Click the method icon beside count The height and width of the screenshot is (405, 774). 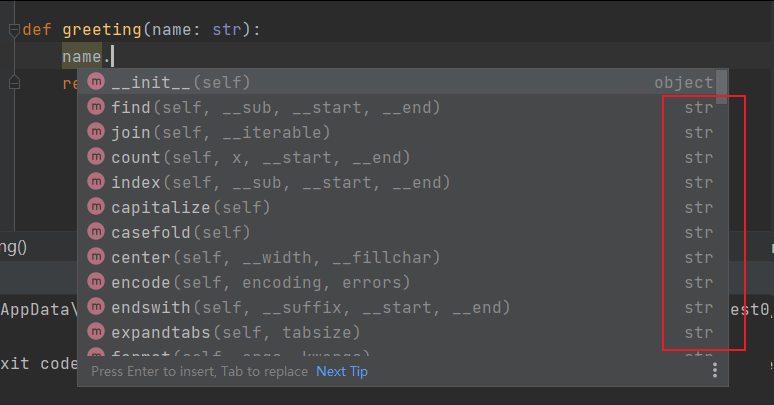click(x=96, y=157)
